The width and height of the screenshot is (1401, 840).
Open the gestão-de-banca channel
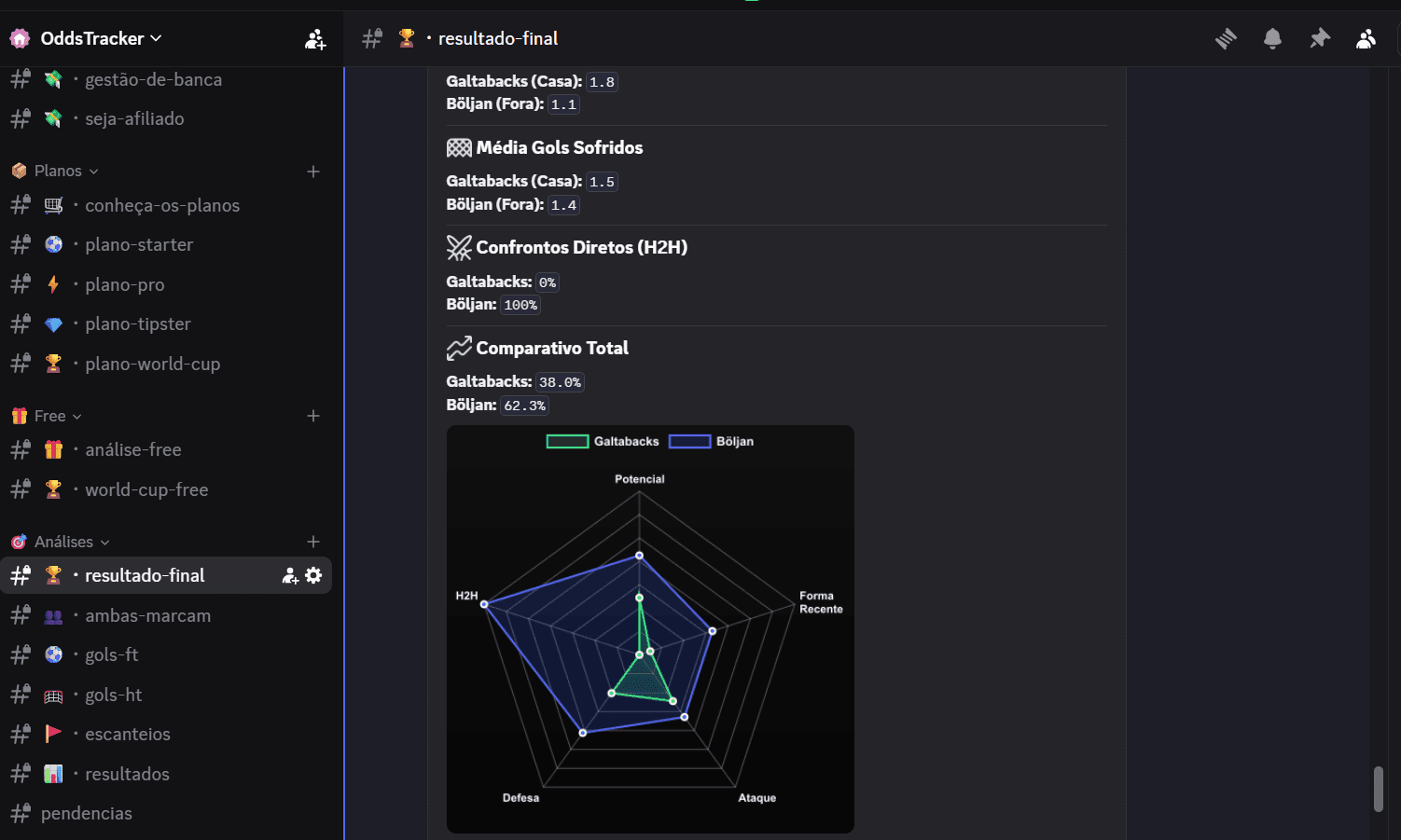pyautogui.click(x=168, y=79)
